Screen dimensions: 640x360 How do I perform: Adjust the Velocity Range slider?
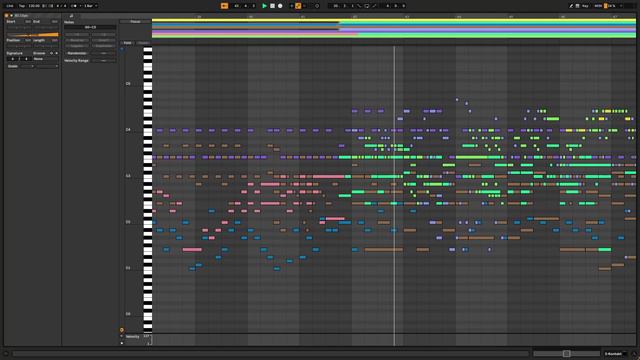tap(103, 60)
